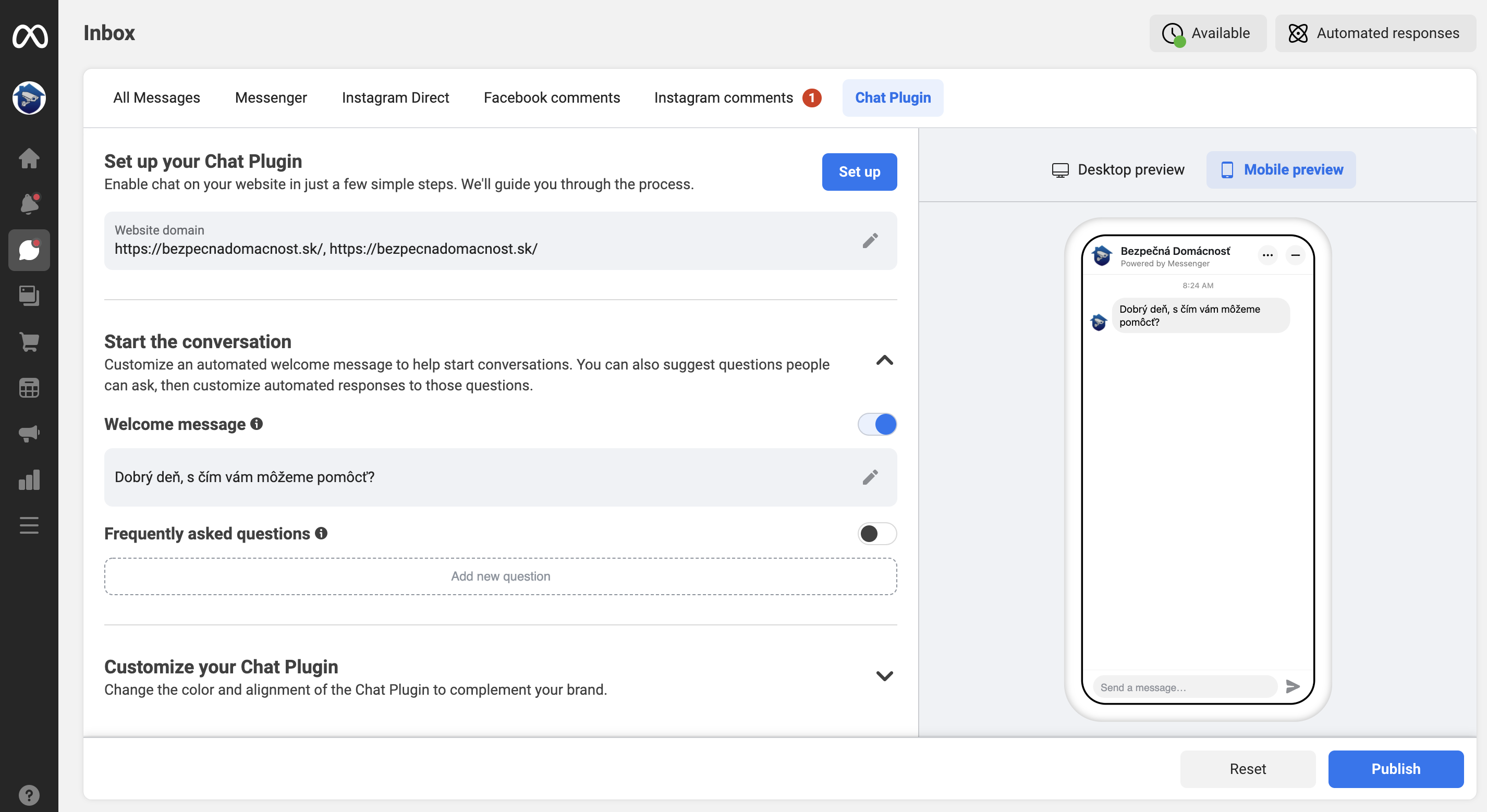Click the avatar beside the welcome chat bubble
The height and width of the screenshot is (812, 1487).
(1099, 322)
